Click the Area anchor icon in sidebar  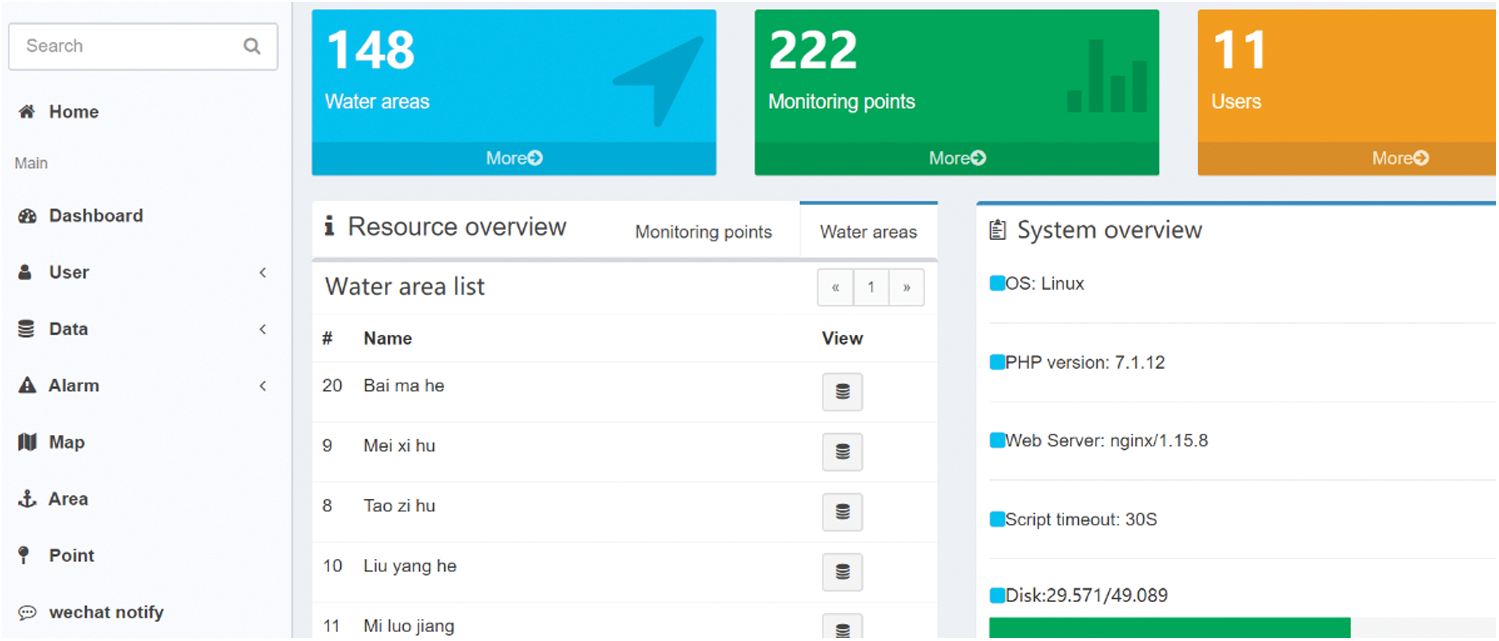[27, 498]
